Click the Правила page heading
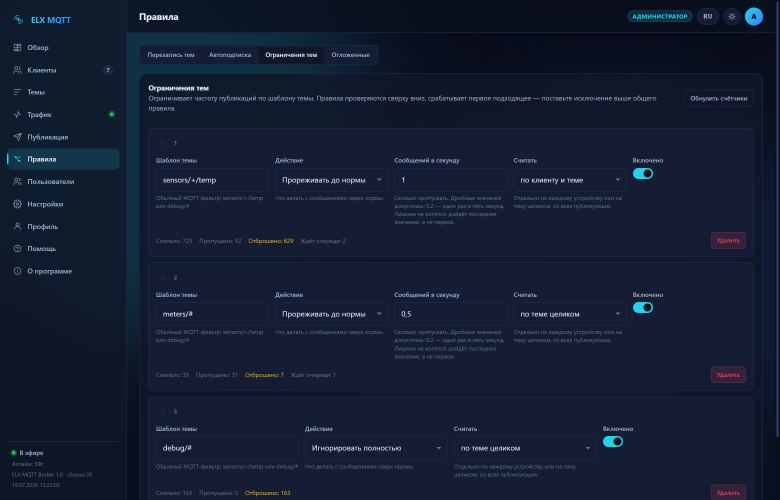780x500 pixels. click(x=159, y=17)
